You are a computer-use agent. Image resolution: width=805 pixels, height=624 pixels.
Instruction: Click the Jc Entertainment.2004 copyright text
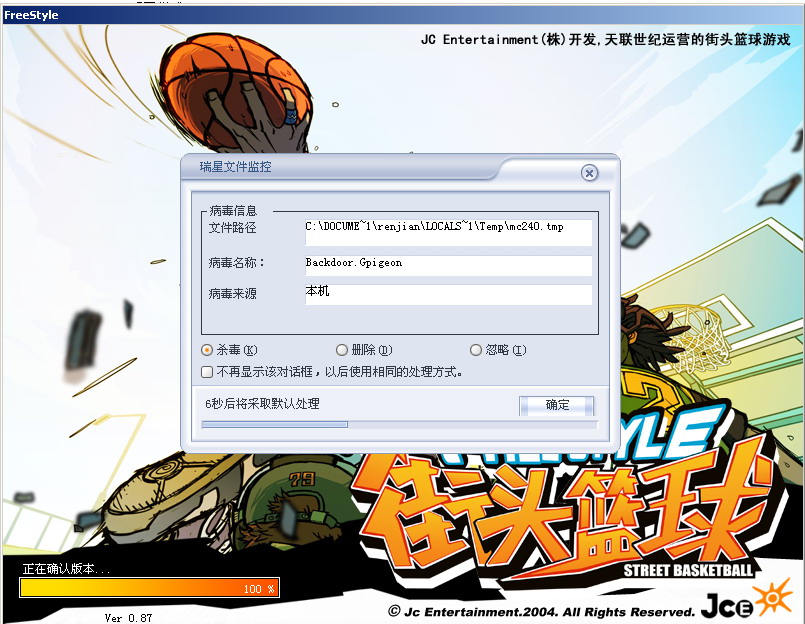coord(541,612)
